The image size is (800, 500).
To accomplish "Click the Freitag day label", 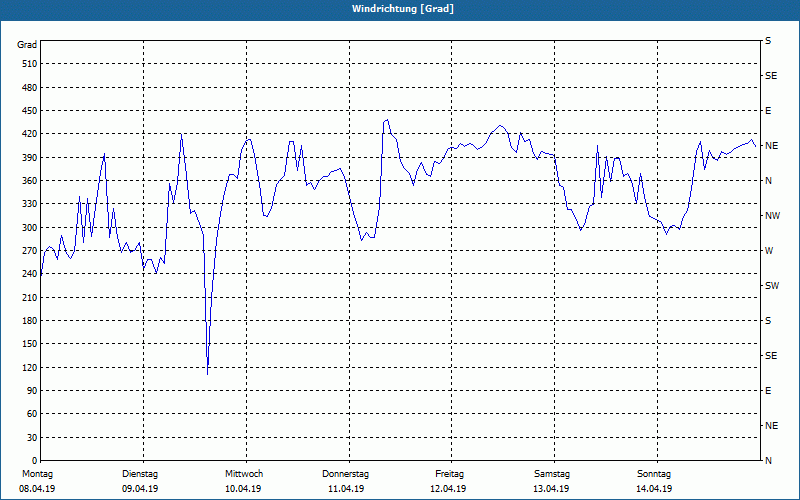I will [449, 474].
